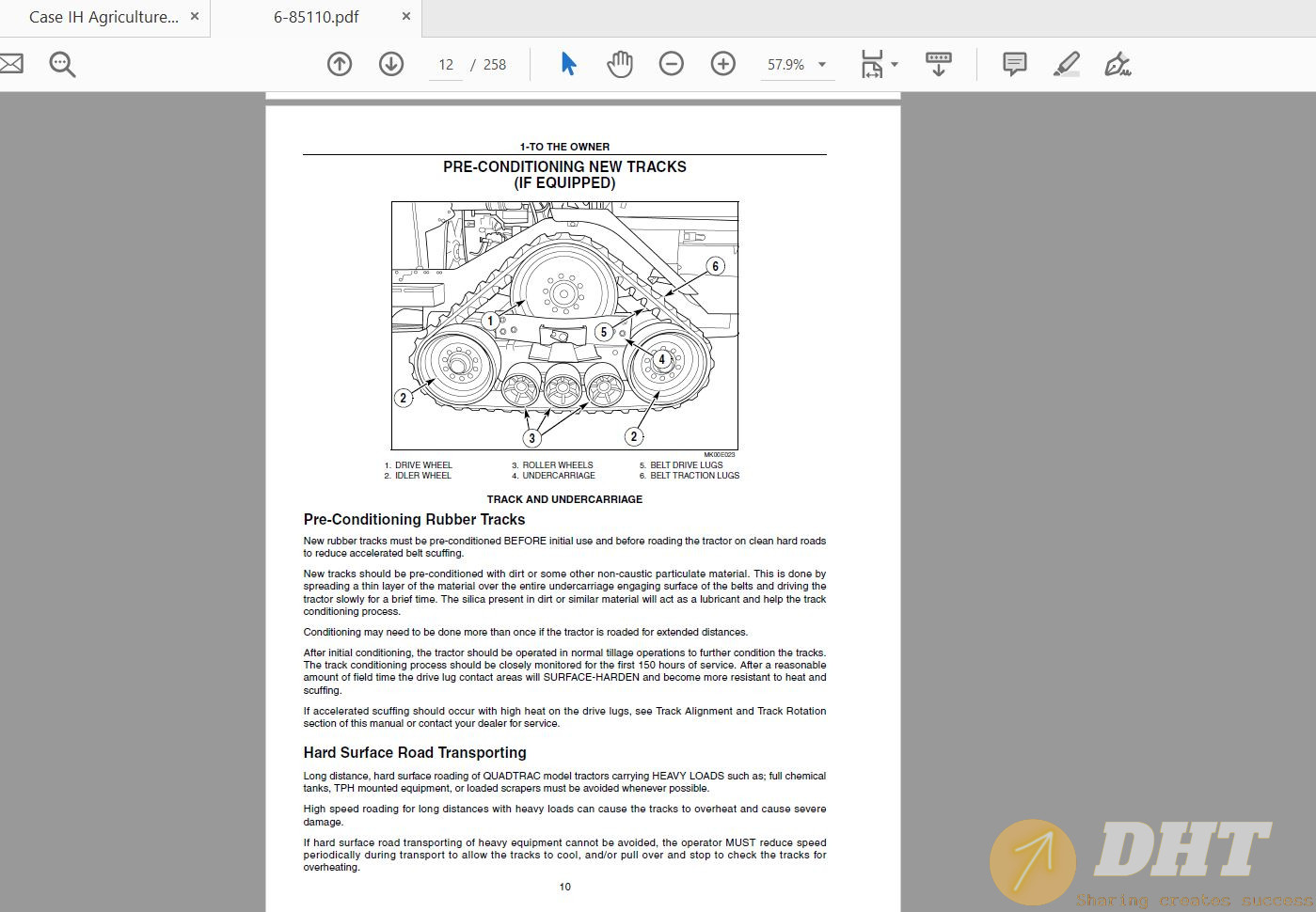Click the track diagram illustration
1316x912 pixels.
pos(564,325)
